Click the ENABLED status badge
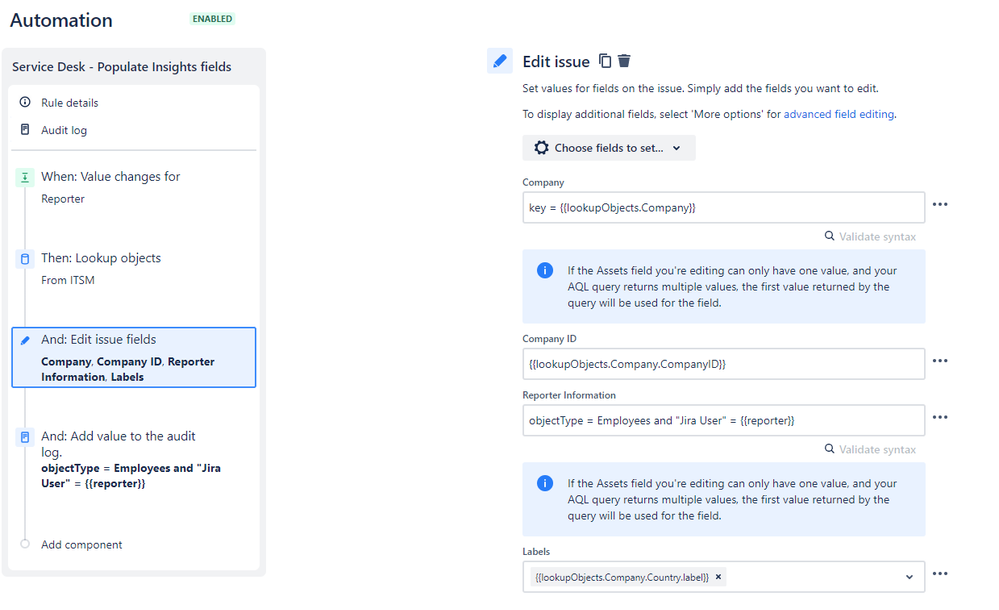Viewport: 999px width, 610px height. click(212, 19)
